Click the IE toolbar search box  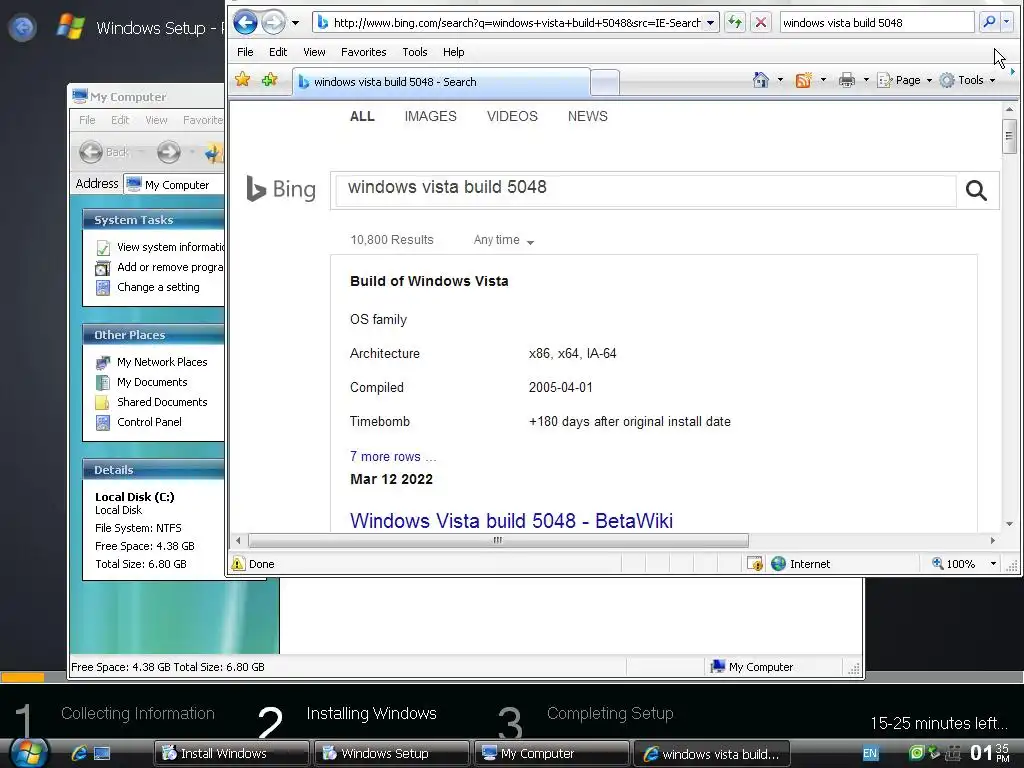coord(876,23)
